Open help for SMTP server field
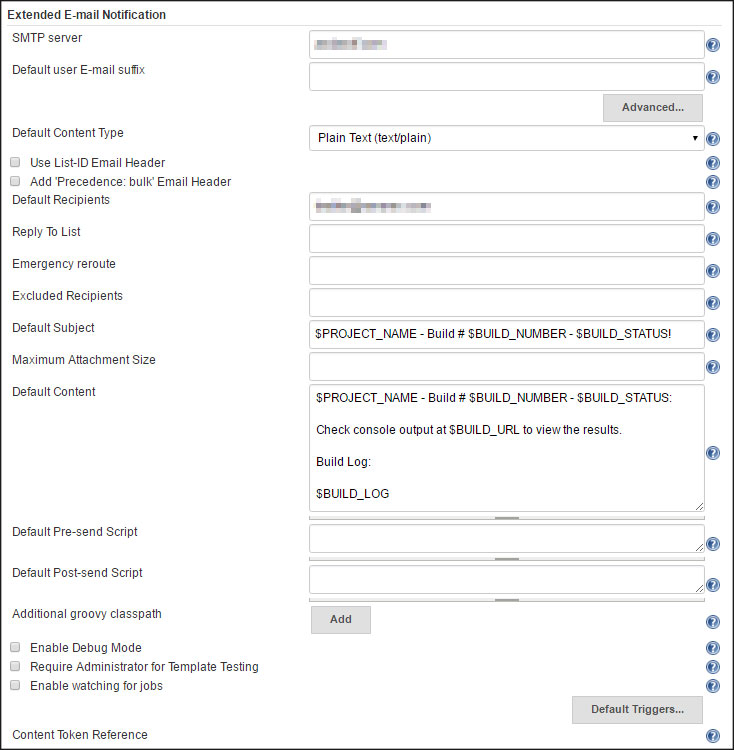The height and width of the screenshot is (750, 734). click(x=712, y=45)
